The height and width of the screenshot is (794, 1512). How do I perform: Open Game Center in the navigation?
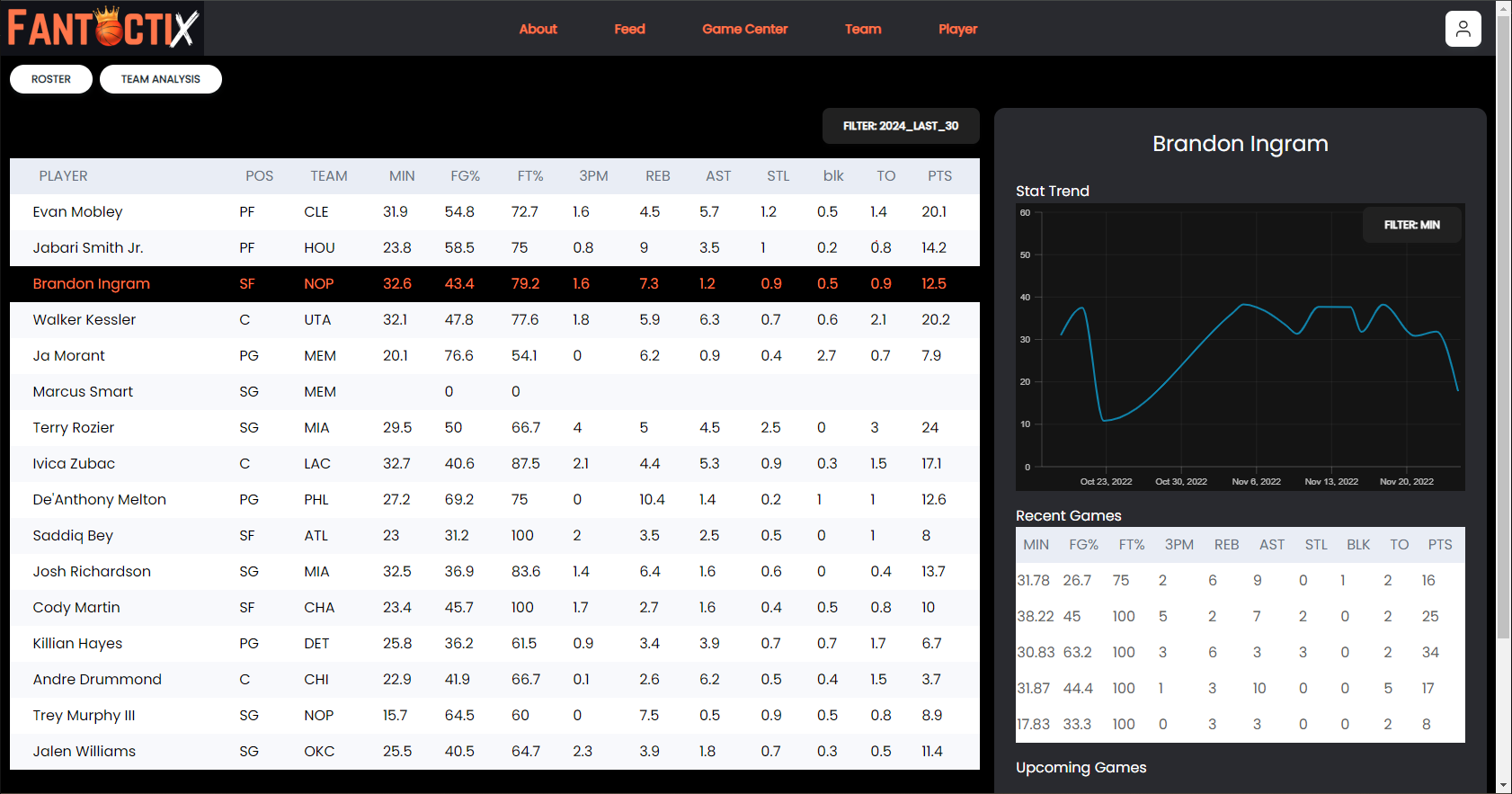[x=744, y=29]
